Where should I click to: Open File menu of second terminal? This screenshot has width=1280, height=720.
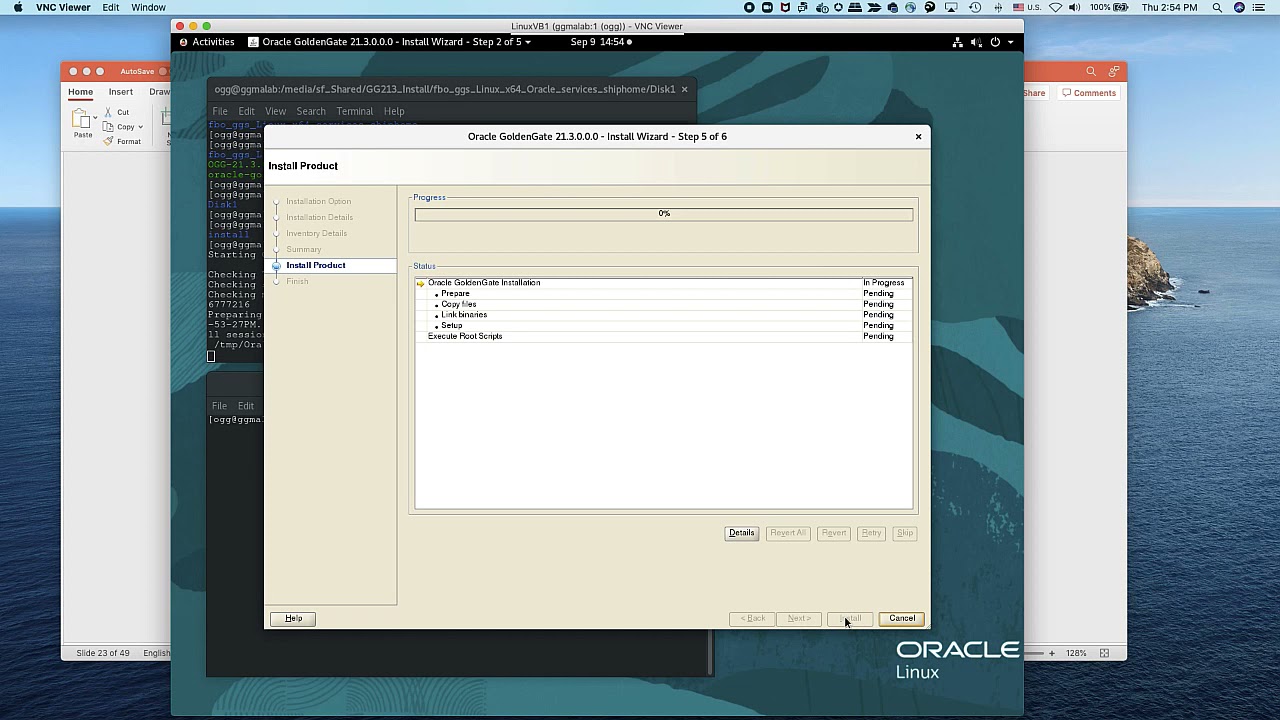pyautogui.click(x=219, y=406)
